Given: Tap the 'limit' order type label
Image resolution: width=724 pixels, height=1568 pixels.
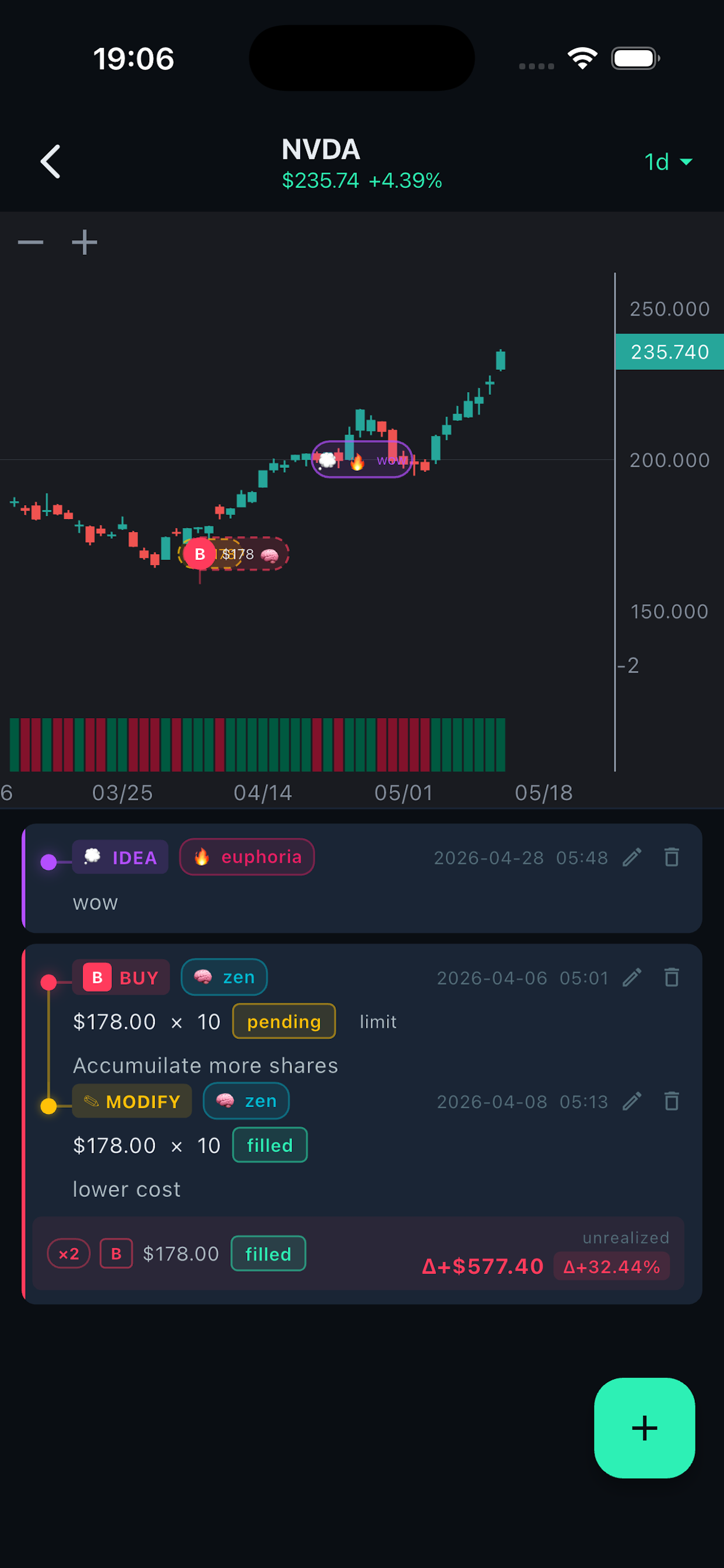Looking at the screenshot, I should click(378, 1021).
